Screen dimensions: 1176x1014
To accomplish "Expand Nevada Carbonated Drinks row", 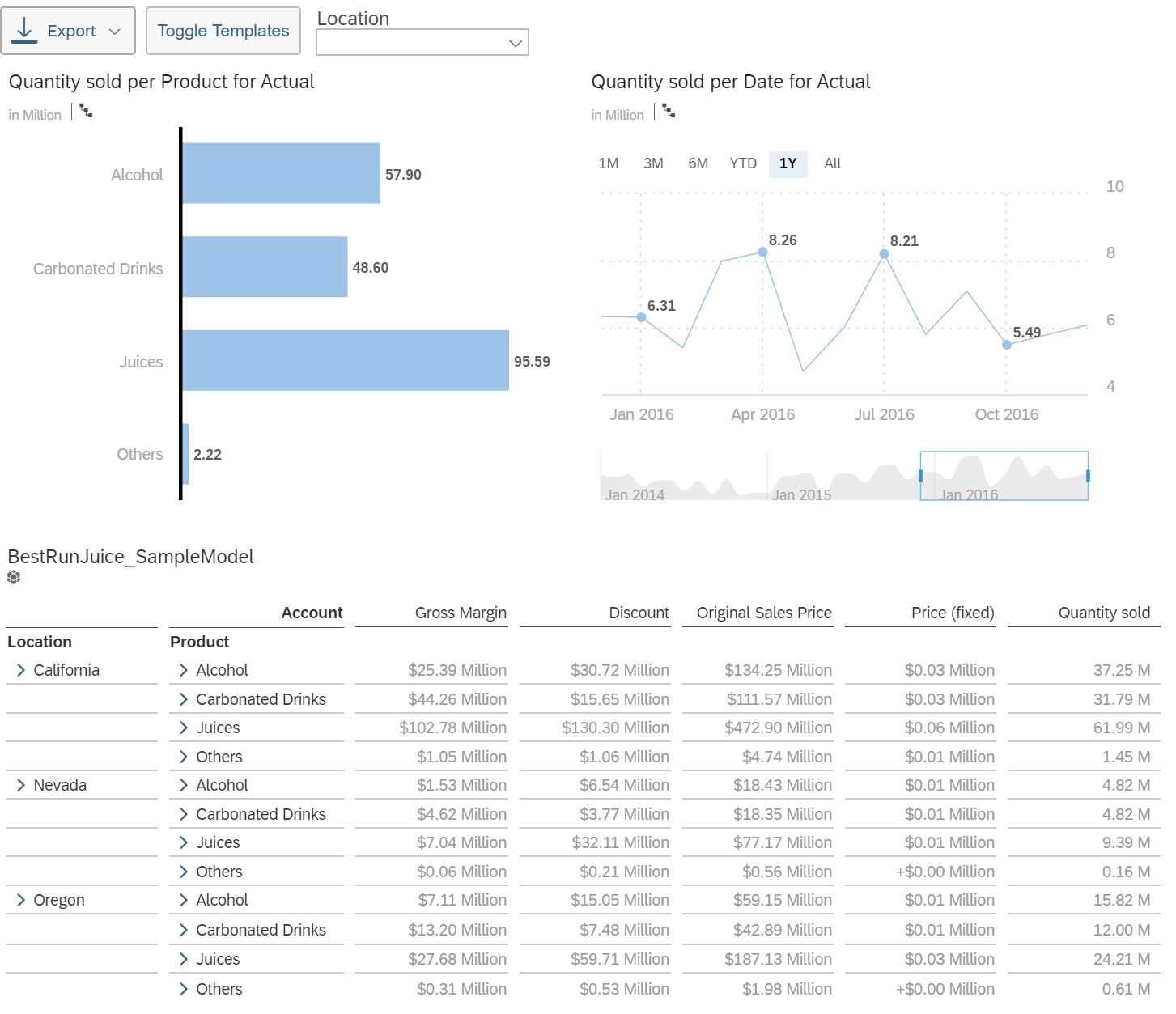I will point(184,814).
